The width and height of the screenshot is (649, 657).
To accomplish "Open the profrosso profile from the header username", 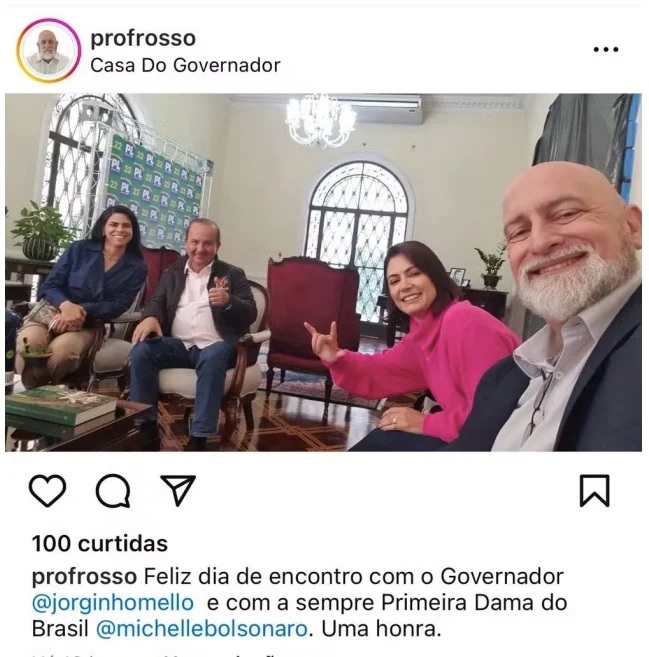I will click(143, 39).
